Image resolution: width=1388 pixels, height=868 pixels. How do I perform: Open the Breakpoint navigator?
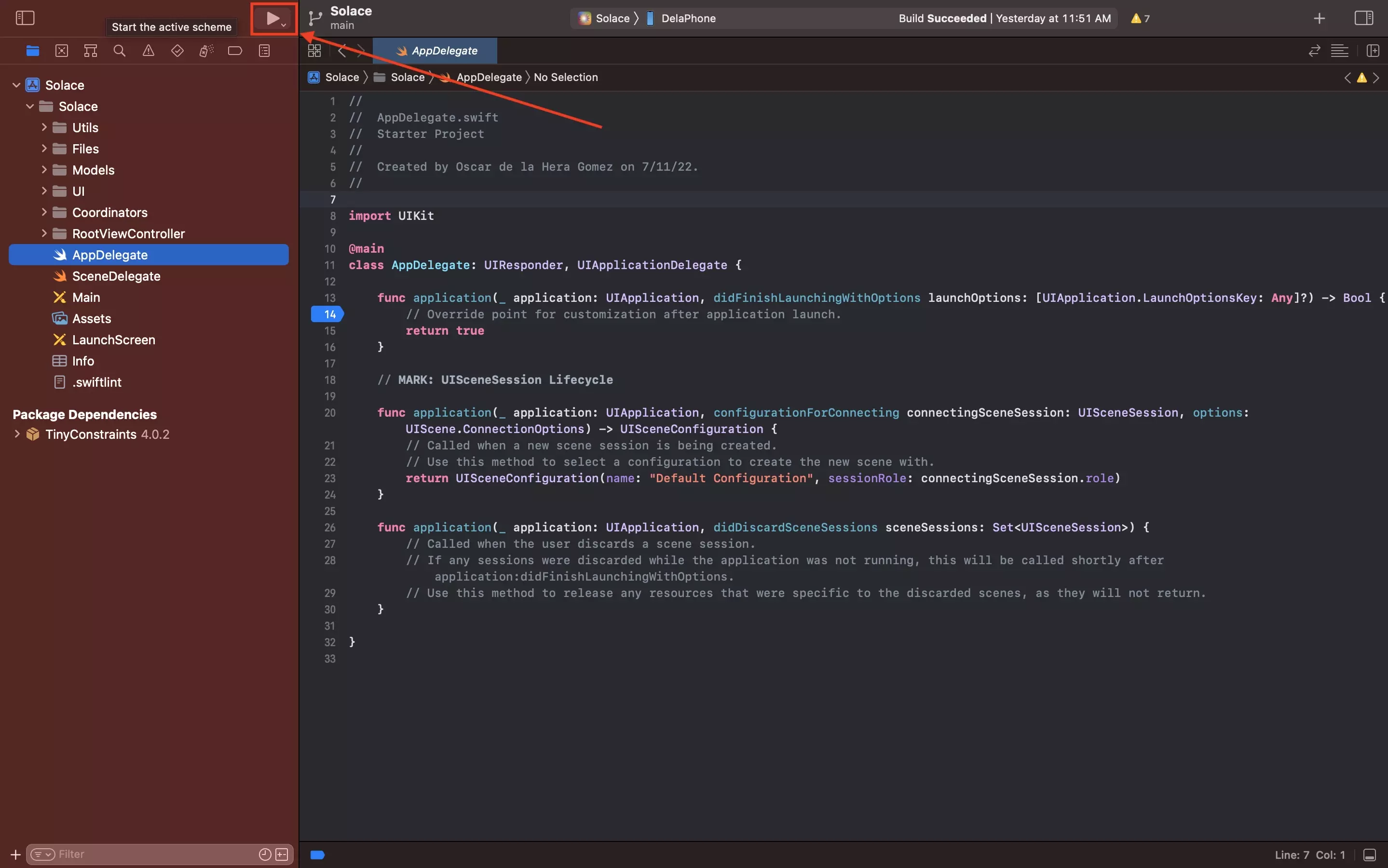click(235, 51)
